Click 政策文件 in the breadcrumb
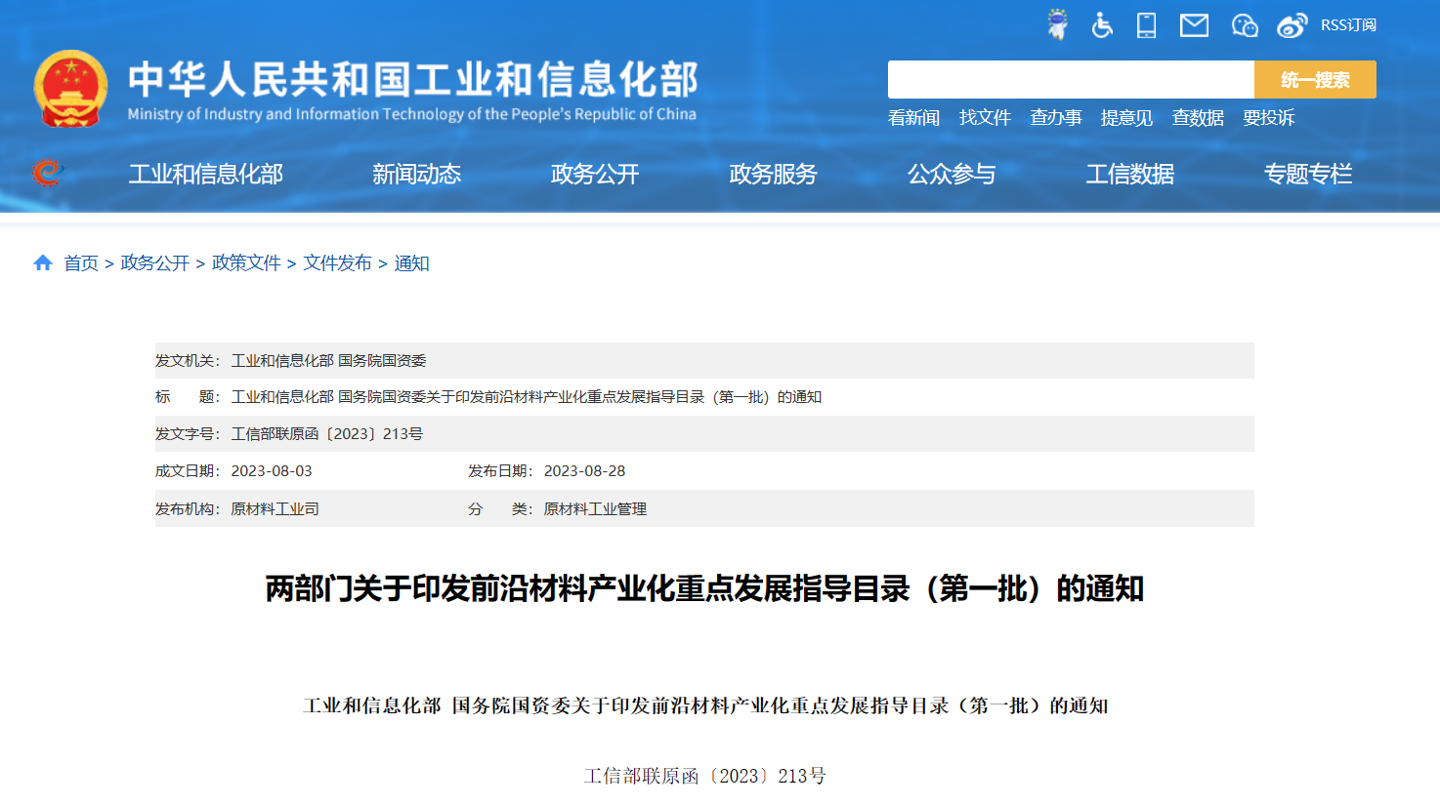 tap(246, 263)
